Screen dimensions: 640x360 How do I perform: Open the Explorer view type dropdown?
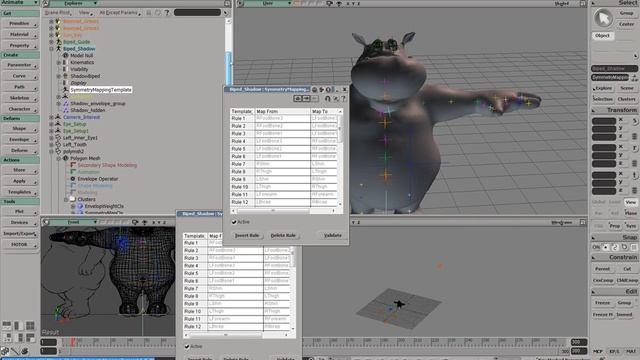pyautogui.click(x=73, y=3)
